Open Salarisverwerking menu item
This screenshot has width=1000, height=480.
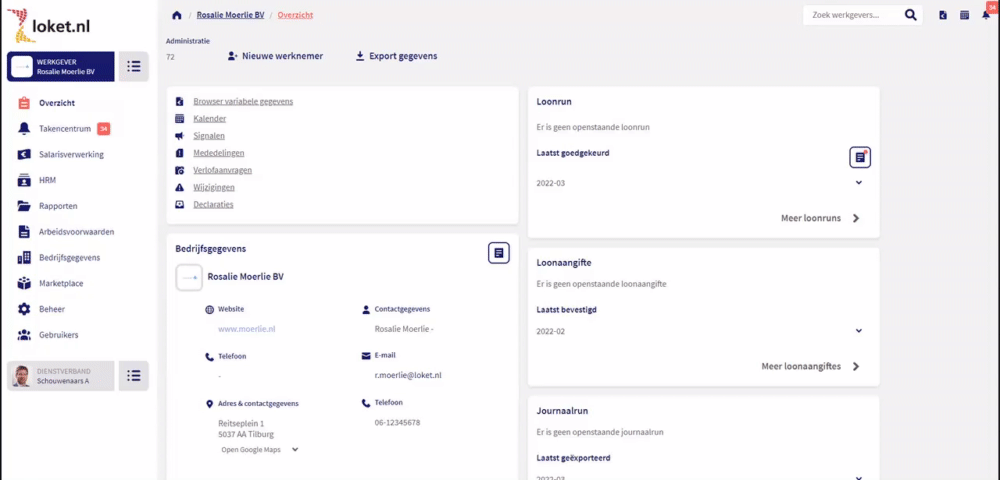click(71, 154)
